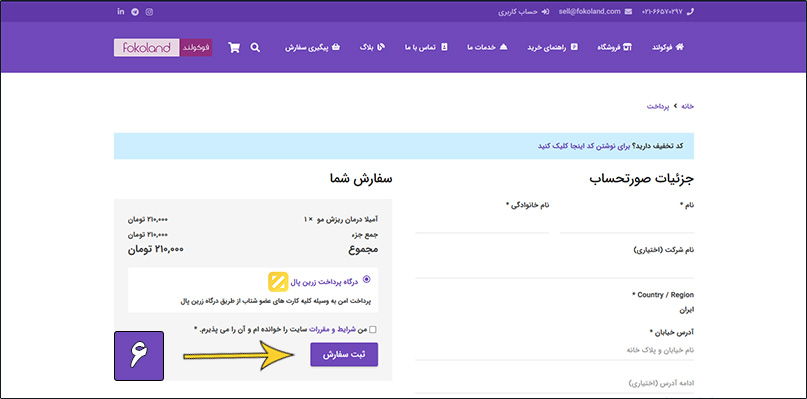Viewport: 807px width, 399px height.
Task: Click the phone number in top bar
Action: pyautogui.click(x=662, y=11)
